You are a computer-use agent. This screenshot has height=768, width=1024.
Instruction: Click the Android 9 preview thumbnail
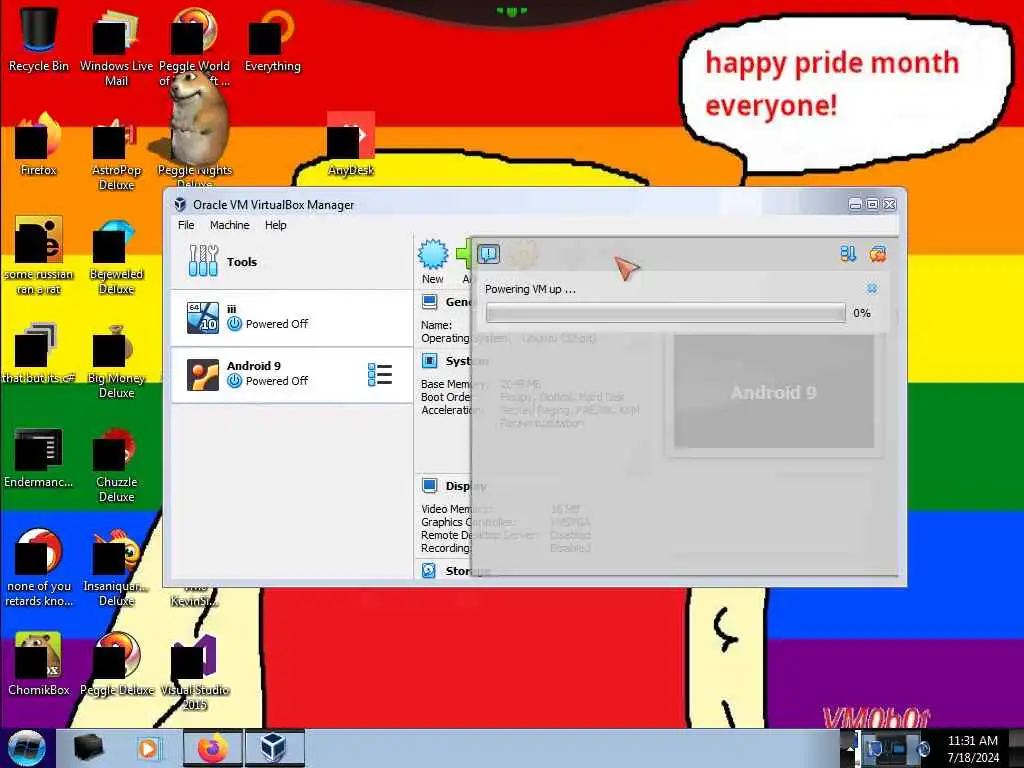tap(773, 392)
